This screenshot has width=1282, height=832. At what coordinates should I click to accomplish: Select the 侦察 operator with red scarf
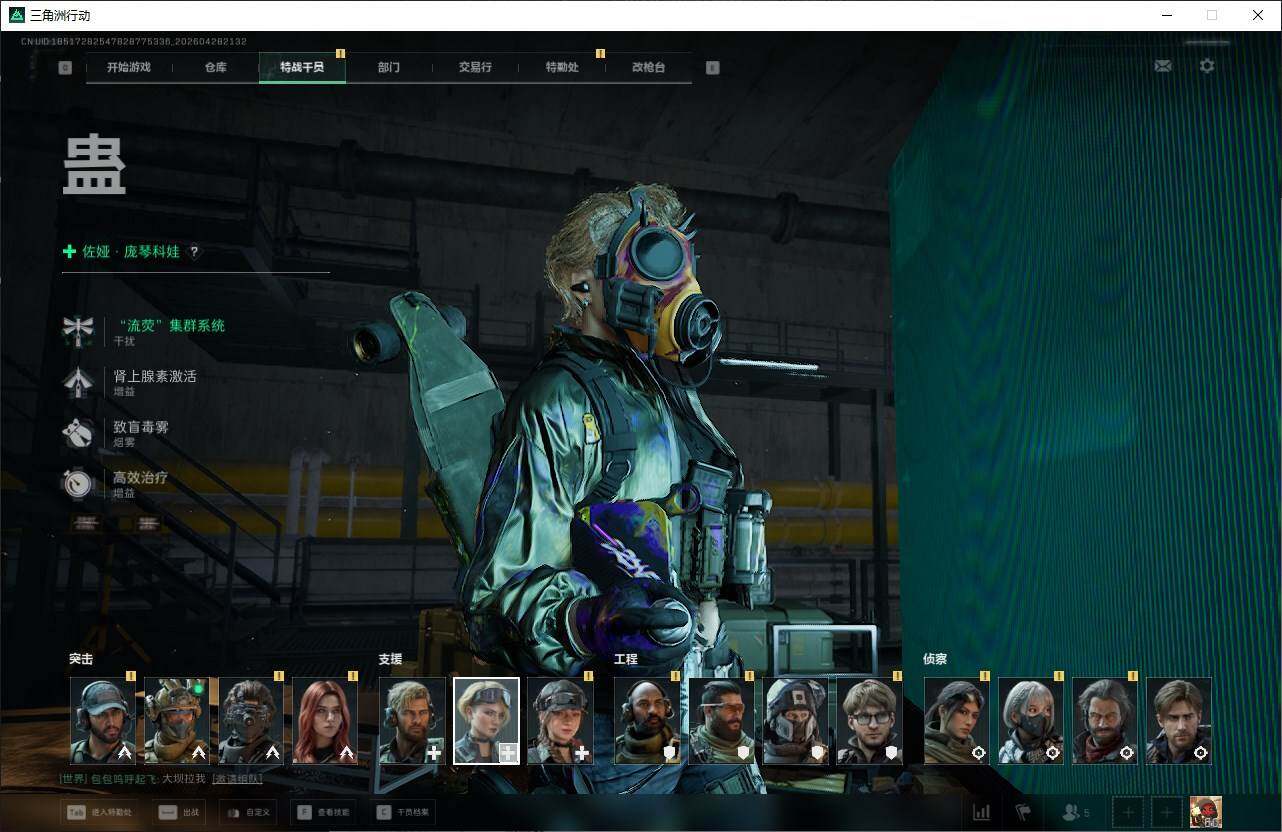click(1105, 721)
